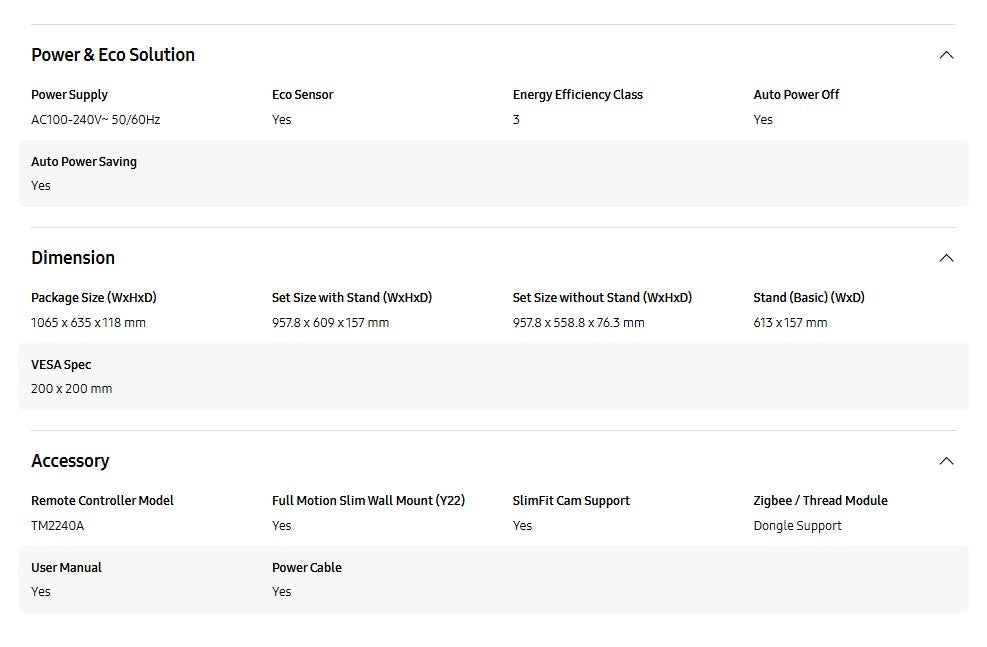
Task: Click the Power & Eco Solution heading
Action: [113, 55]
